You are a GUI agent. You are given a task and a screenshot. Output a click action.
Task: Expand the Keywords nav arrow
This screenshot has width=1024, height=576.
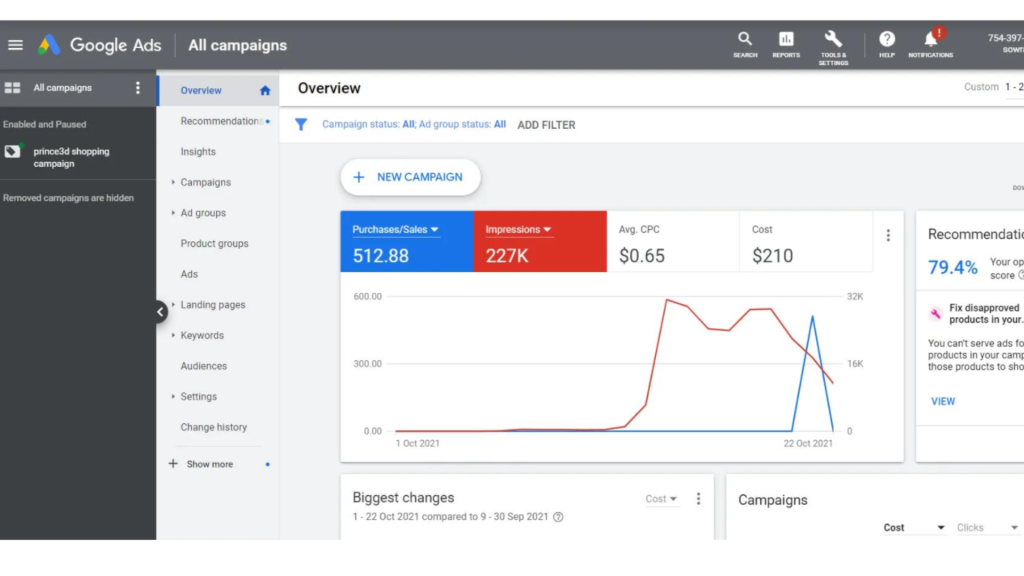pyautogui.click(x=173, y=336)
